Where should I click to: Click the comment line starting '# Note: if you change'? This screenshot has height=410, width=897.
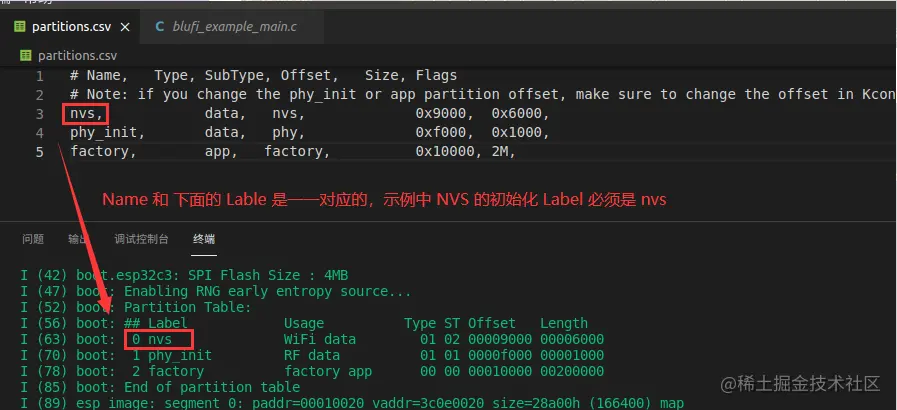(483, 94)
